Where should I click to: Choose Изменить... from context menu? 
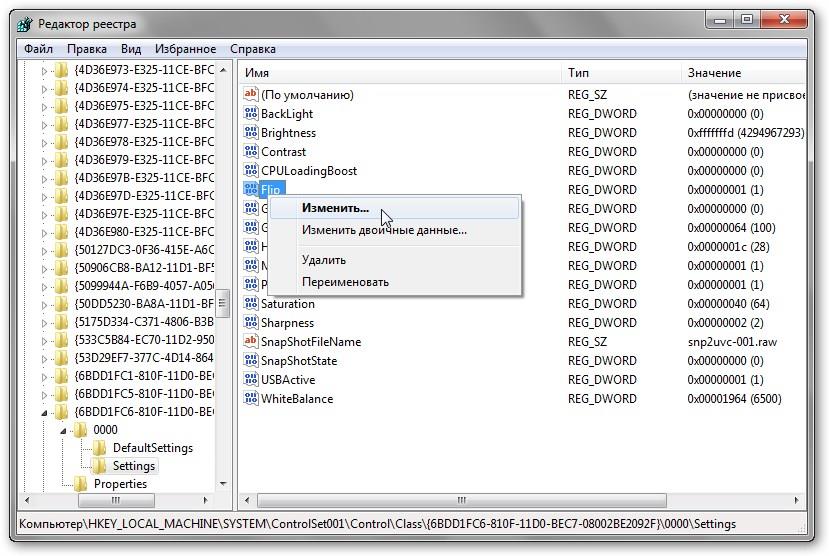tap(335, 208)
